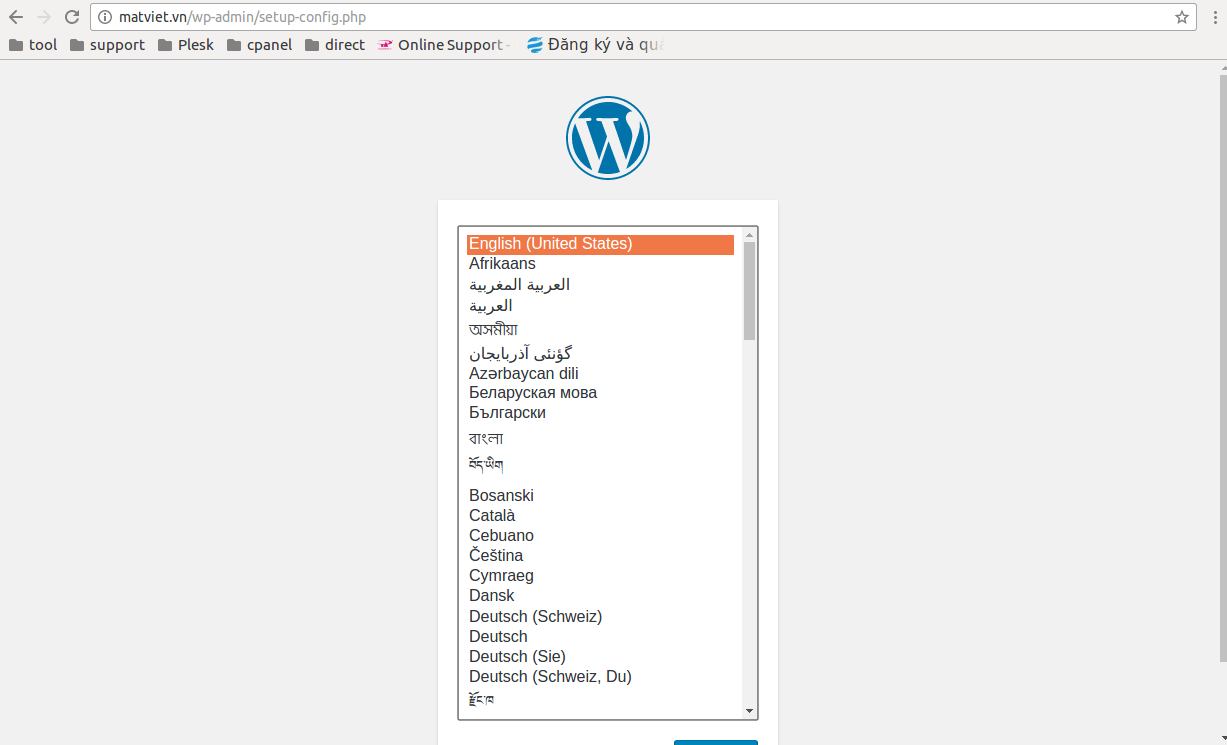Select plain Deutsch language
The height and width of the screenshot is (745, 1227).
(x=600, y=637)
